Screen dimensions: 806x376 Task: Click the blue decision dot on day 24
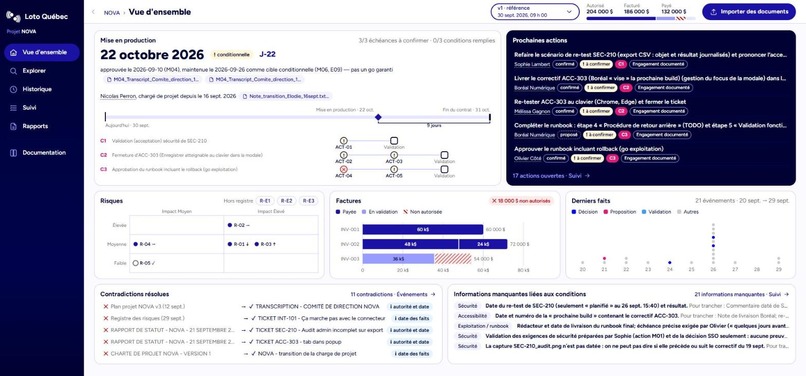669,262
